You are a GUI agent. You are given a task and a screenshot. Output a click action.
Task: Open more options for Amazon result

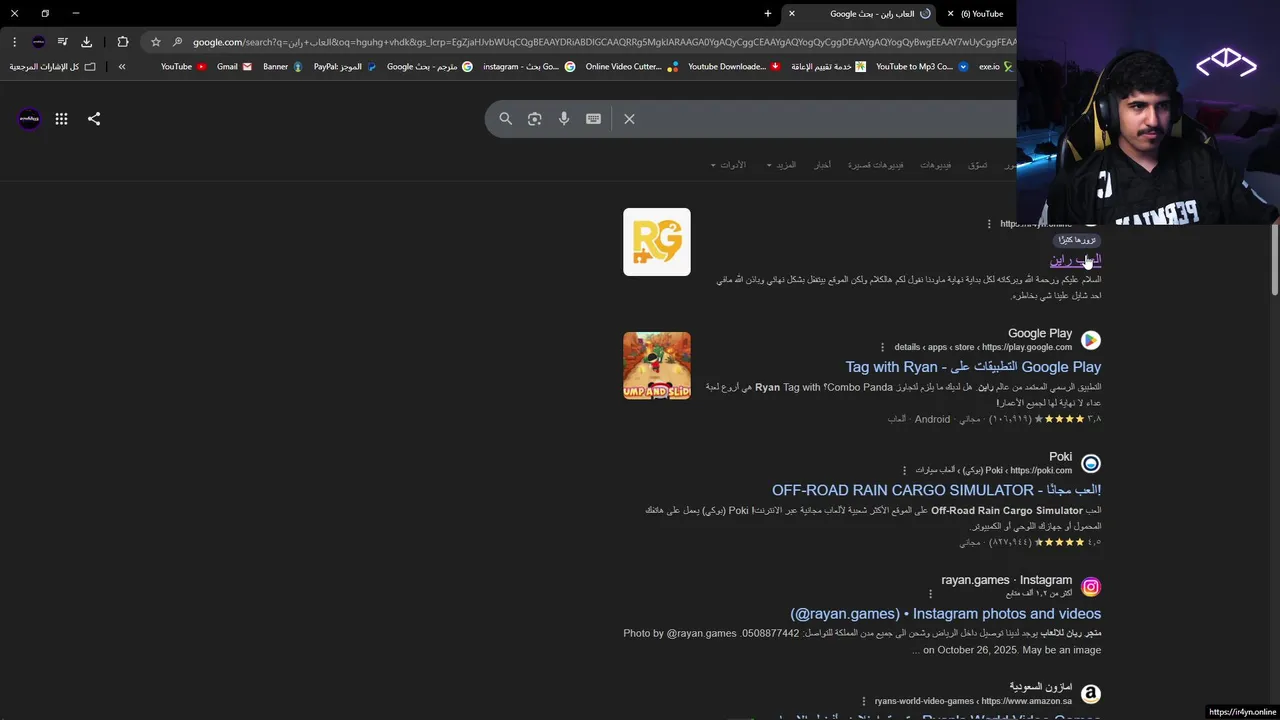point(863,701)
